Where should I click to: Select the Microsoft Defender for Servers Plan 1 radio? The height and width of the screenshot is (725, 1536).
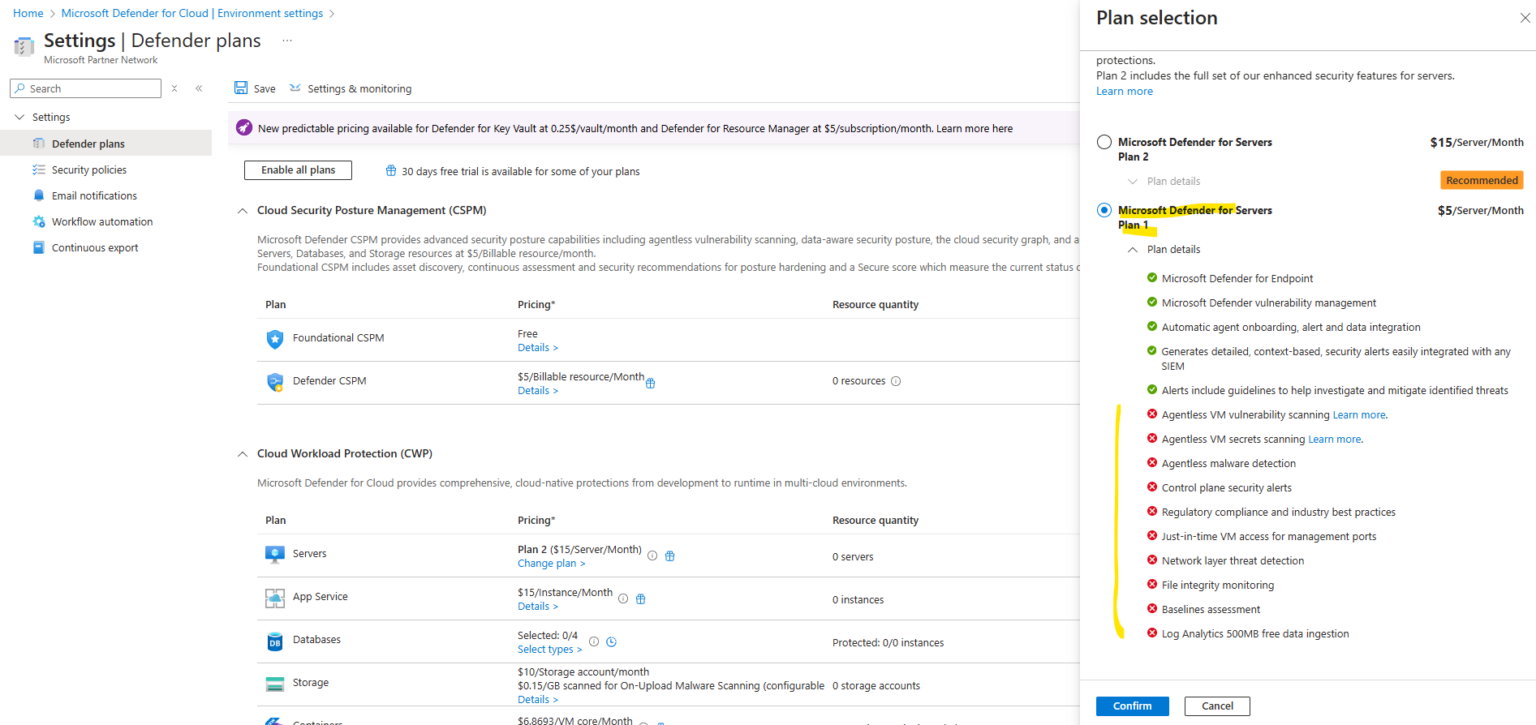pos(1104,210)
